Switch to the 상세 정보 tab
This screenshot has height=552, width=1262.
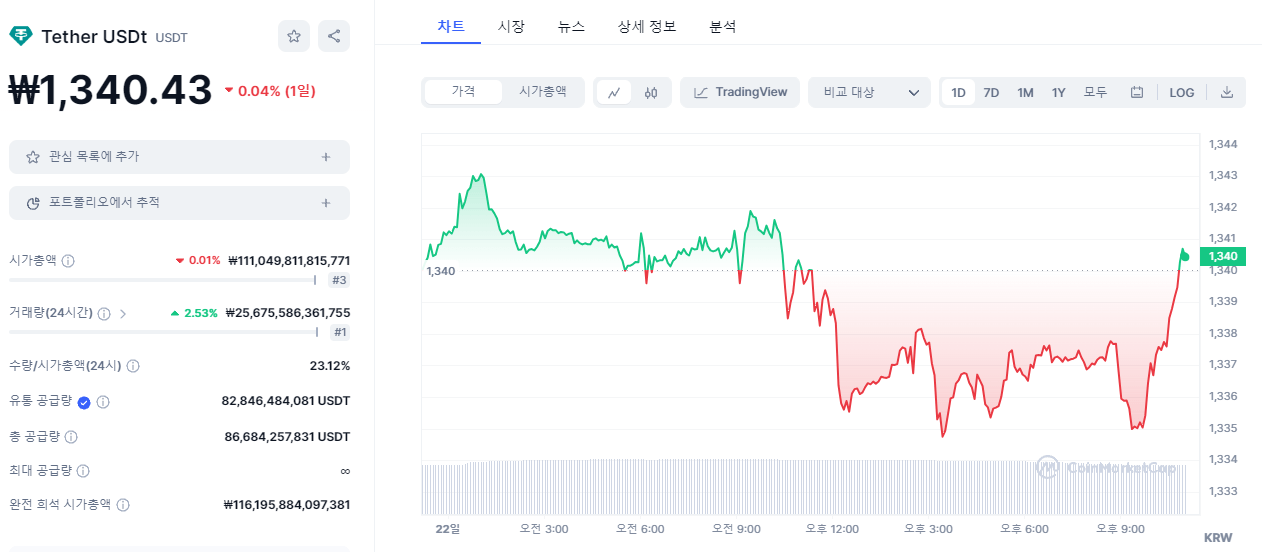647,27
